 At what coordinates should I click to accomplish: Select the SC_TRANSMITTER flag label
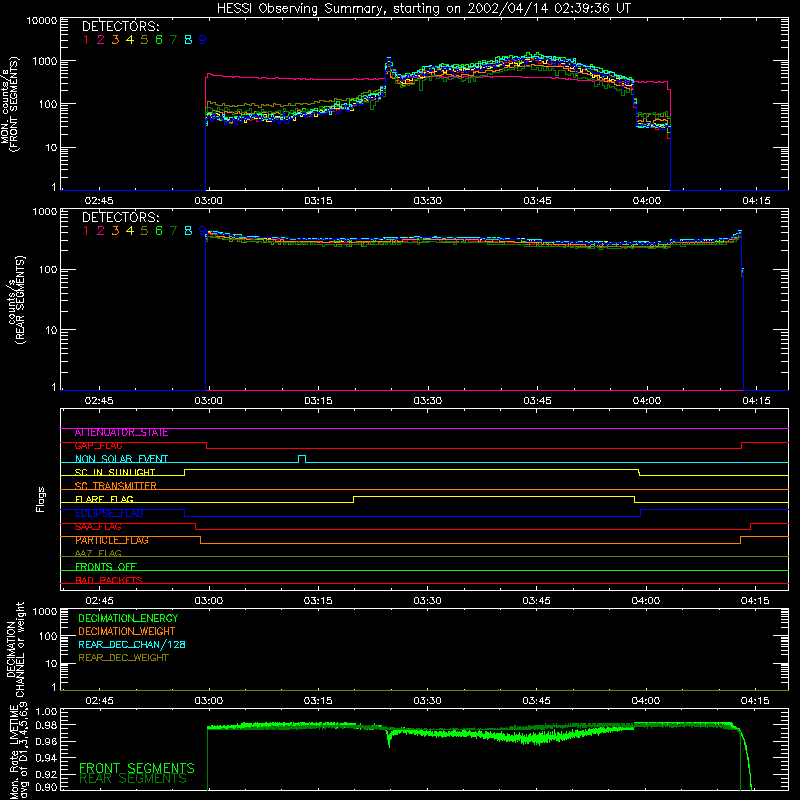coord(115,486)
